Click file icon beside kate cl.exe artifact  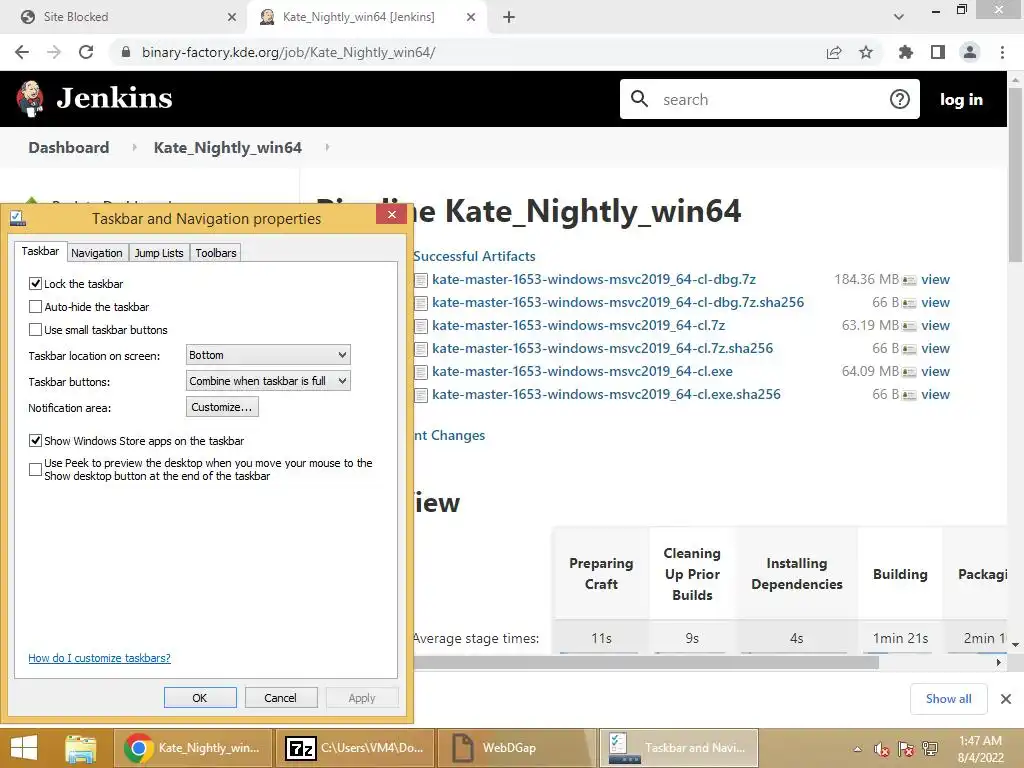click(421, 372)
